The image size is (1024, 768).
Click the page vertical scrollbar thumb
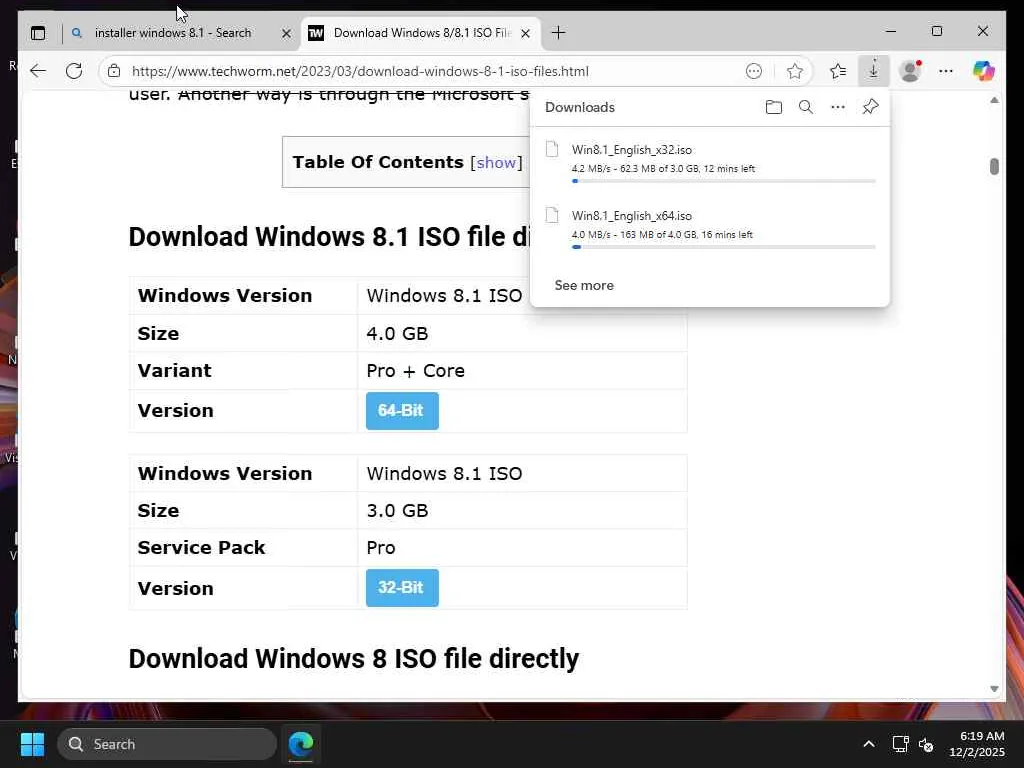click(x=994, y=166)
